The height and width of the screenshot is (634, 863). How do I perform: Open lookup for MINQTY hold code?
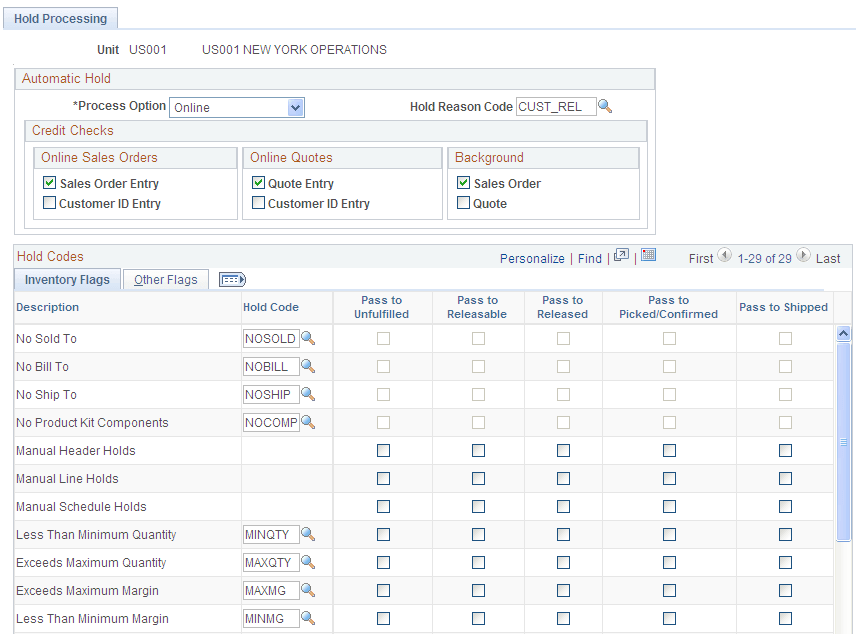click(308, 534)
